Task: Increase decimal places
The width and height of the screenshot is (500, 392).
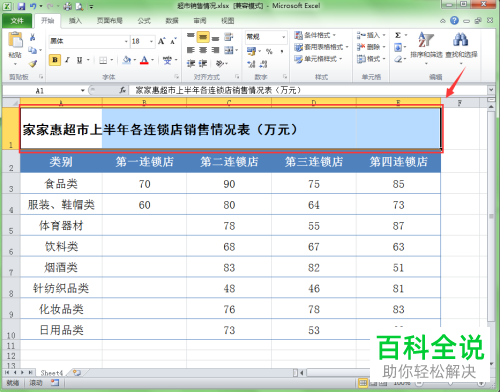Action: 251,64
